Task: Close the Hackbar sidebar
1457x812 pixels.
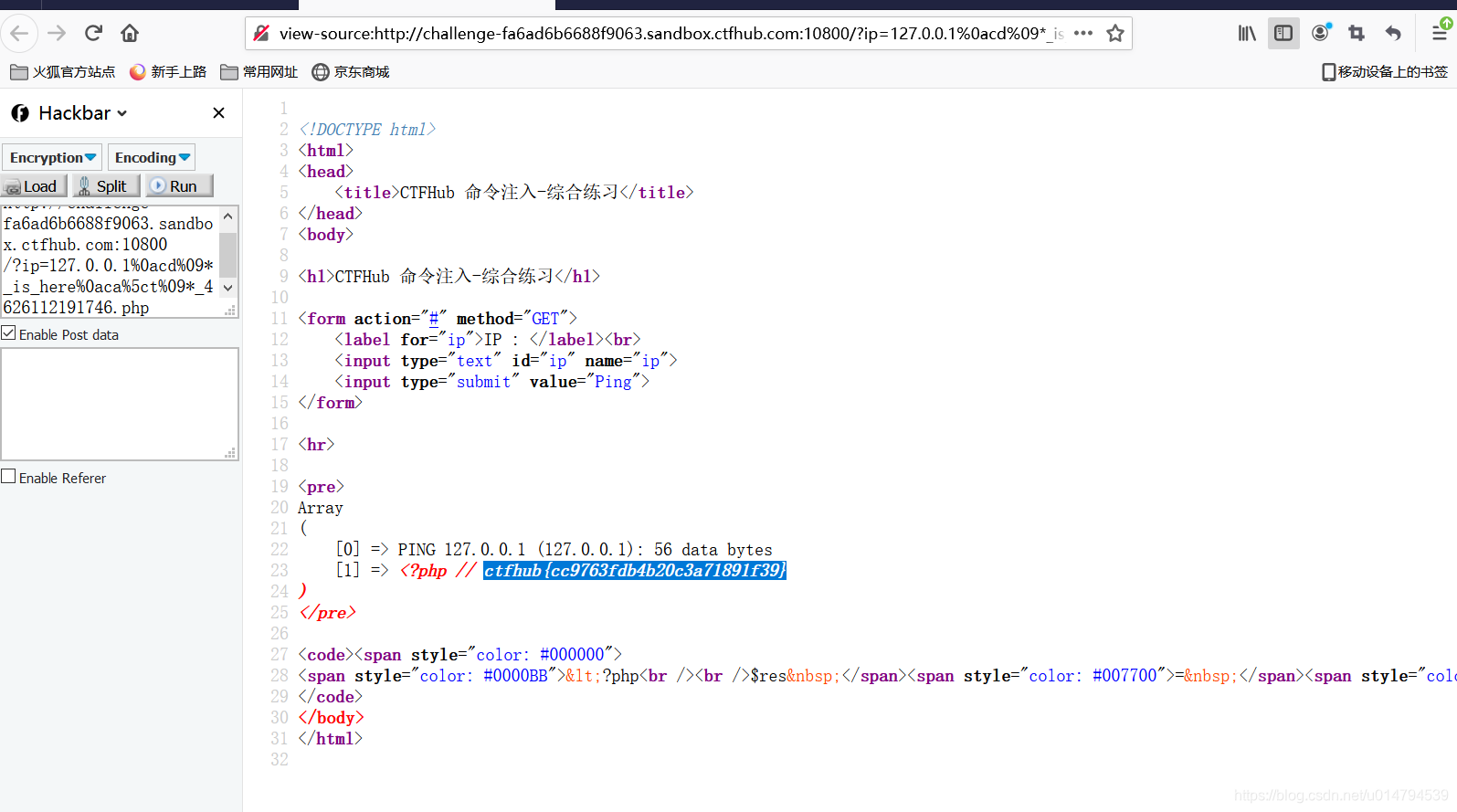Action: pyautogui.click(x=218, y=113)
